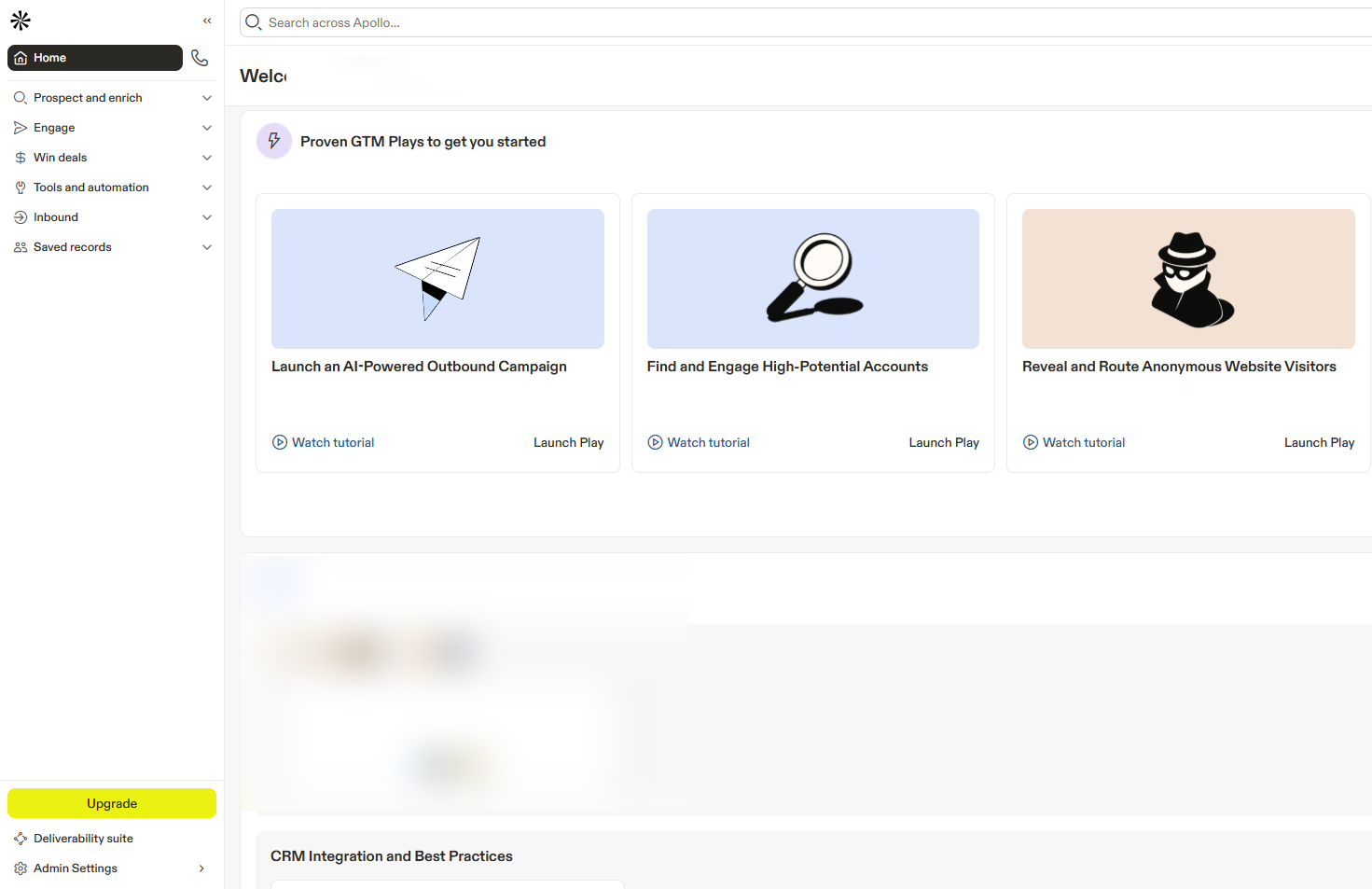Collapse the sidebar with double-chevron icon
The width and height of the screenshot is (1372, 889).
[207, 21]
